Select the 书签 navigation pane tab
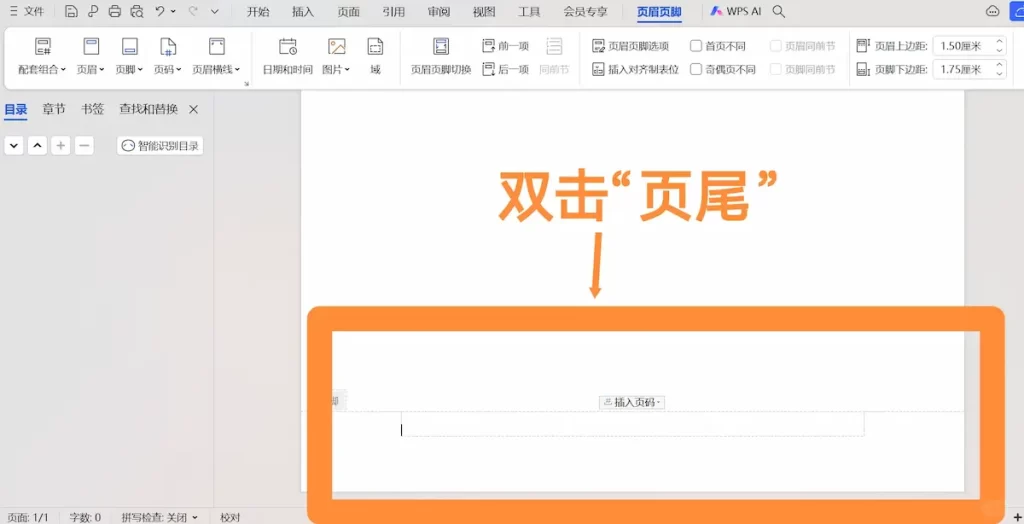1024x524 pixels. pyautogui.click(x=92, y=109)
